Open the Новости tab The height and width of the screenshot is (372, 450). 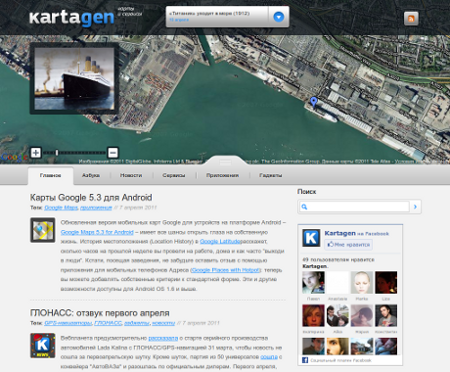(x=131, y=175)
